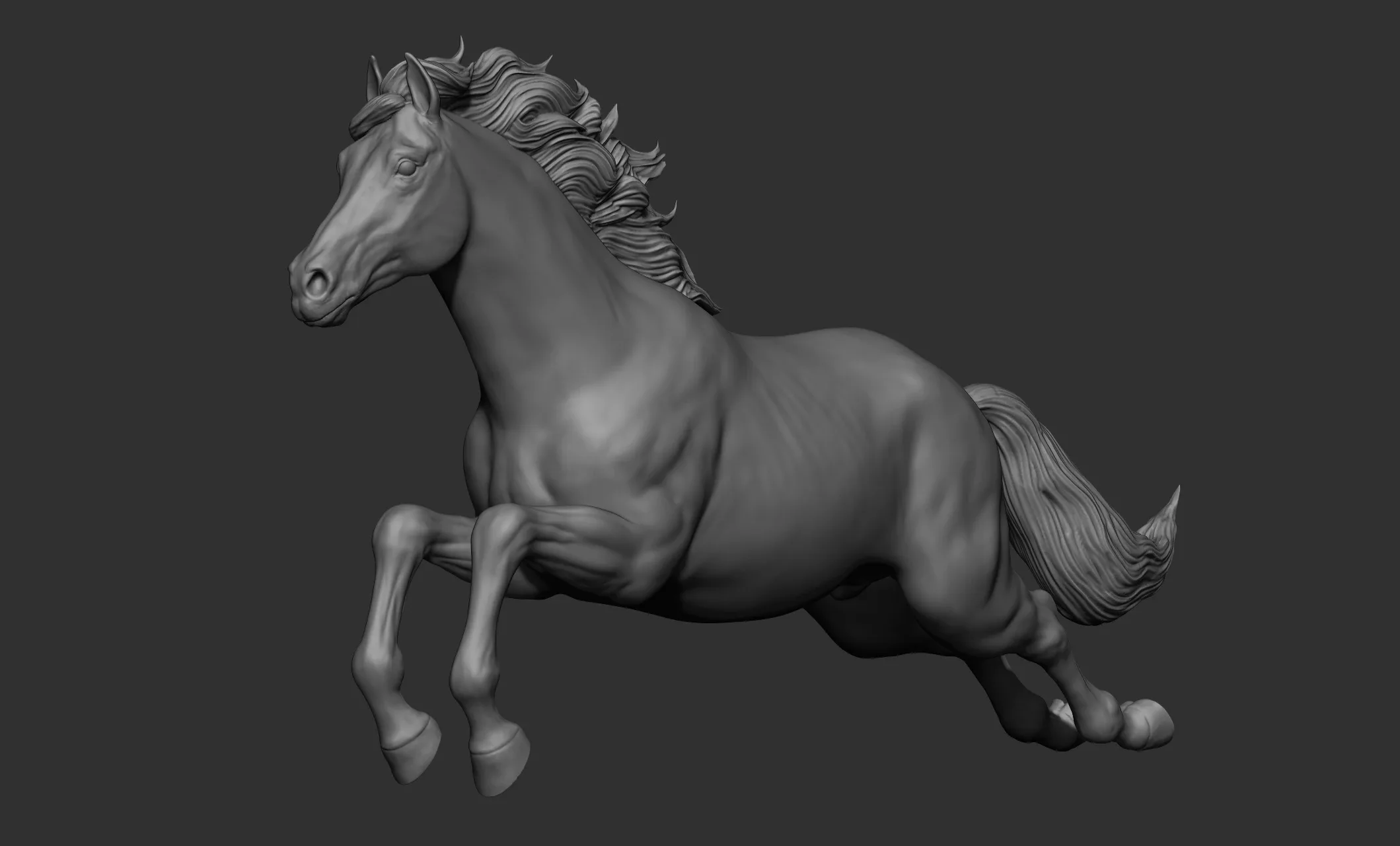The width and height of the screenshot is (1400, 846).
Task: Select the flowing mane
Action: 581,152
